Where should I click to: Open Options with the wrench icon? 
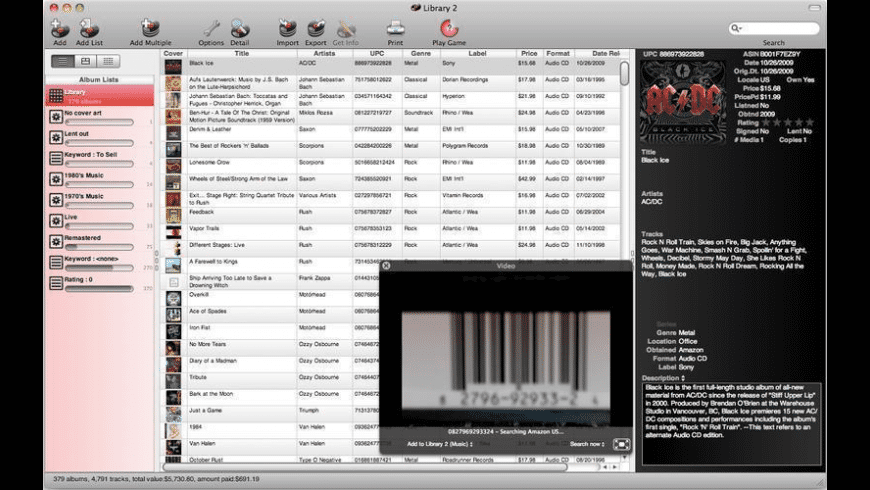(211, 28)
